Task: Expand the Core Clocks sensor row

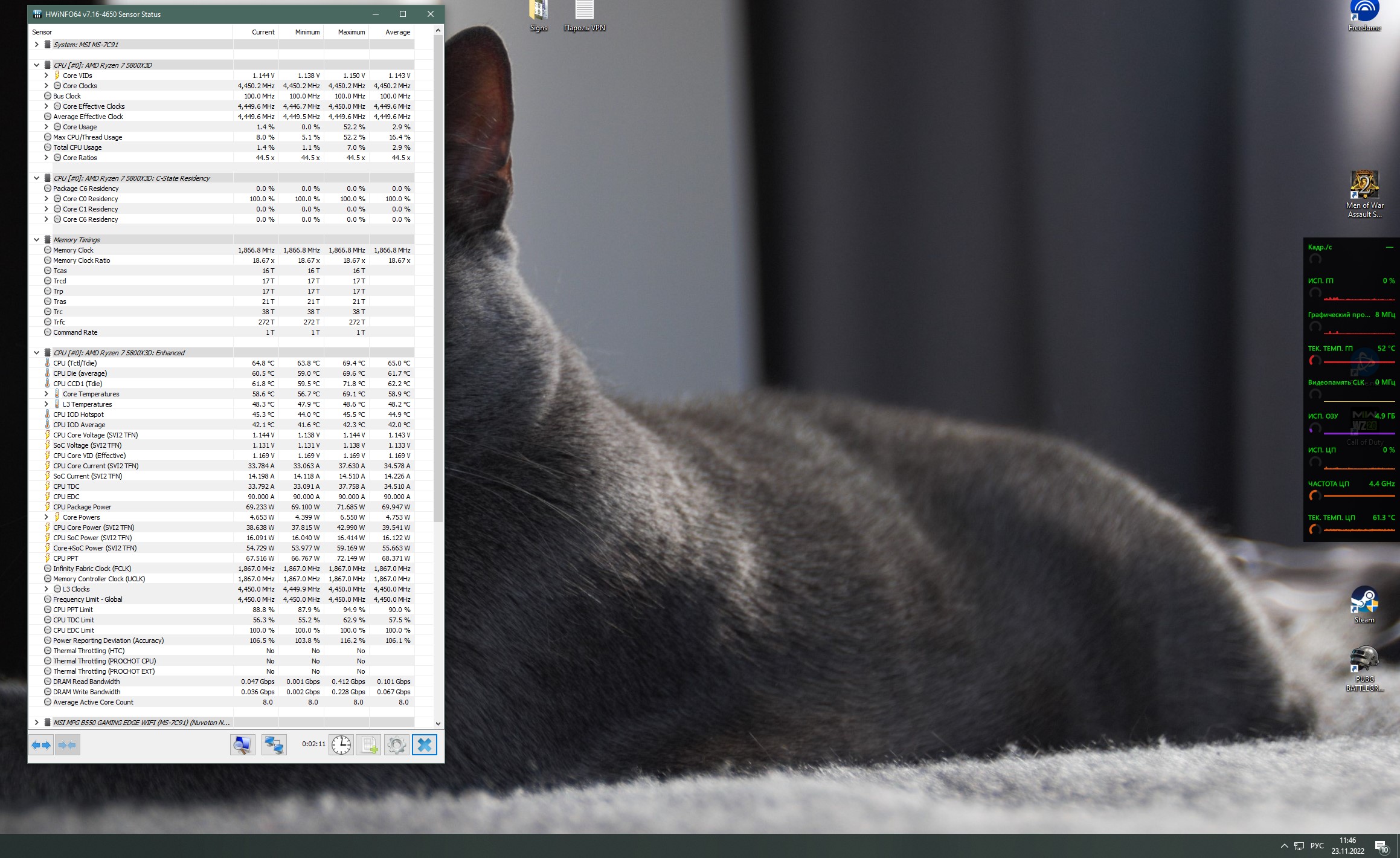Action: [47, 86]
